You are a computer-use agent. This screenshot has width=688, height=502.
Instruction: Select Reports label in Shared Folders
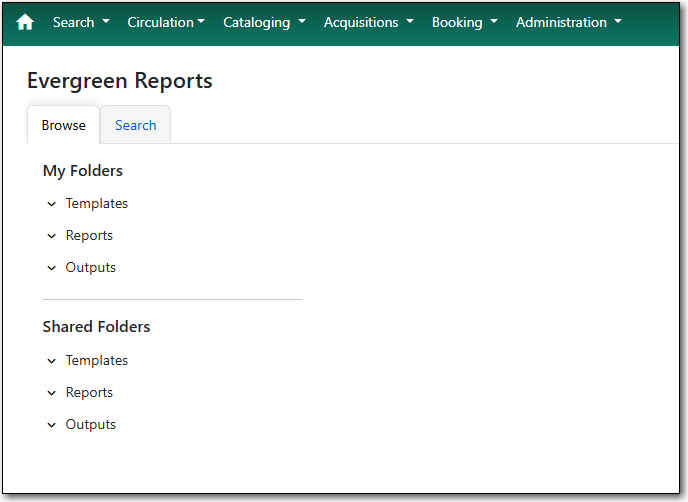click(89, 393)
